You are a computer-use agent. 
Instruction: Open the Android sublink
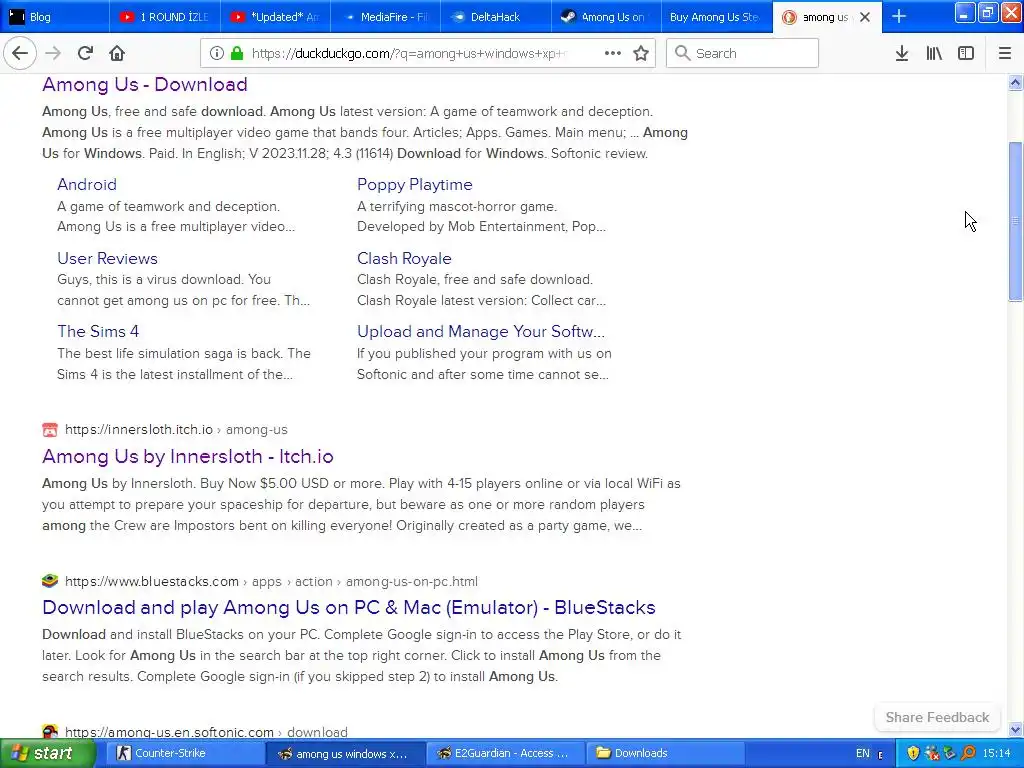tap(87, 184)
